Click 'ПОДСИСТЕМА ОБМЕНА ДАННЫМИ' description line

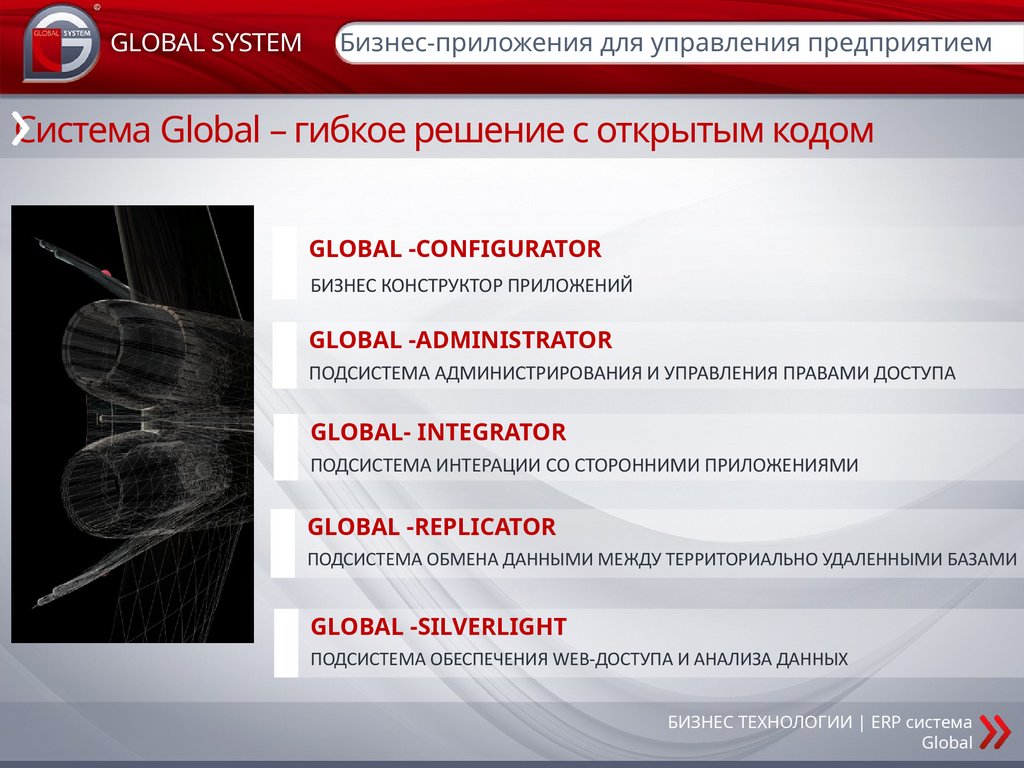(662, 560)
